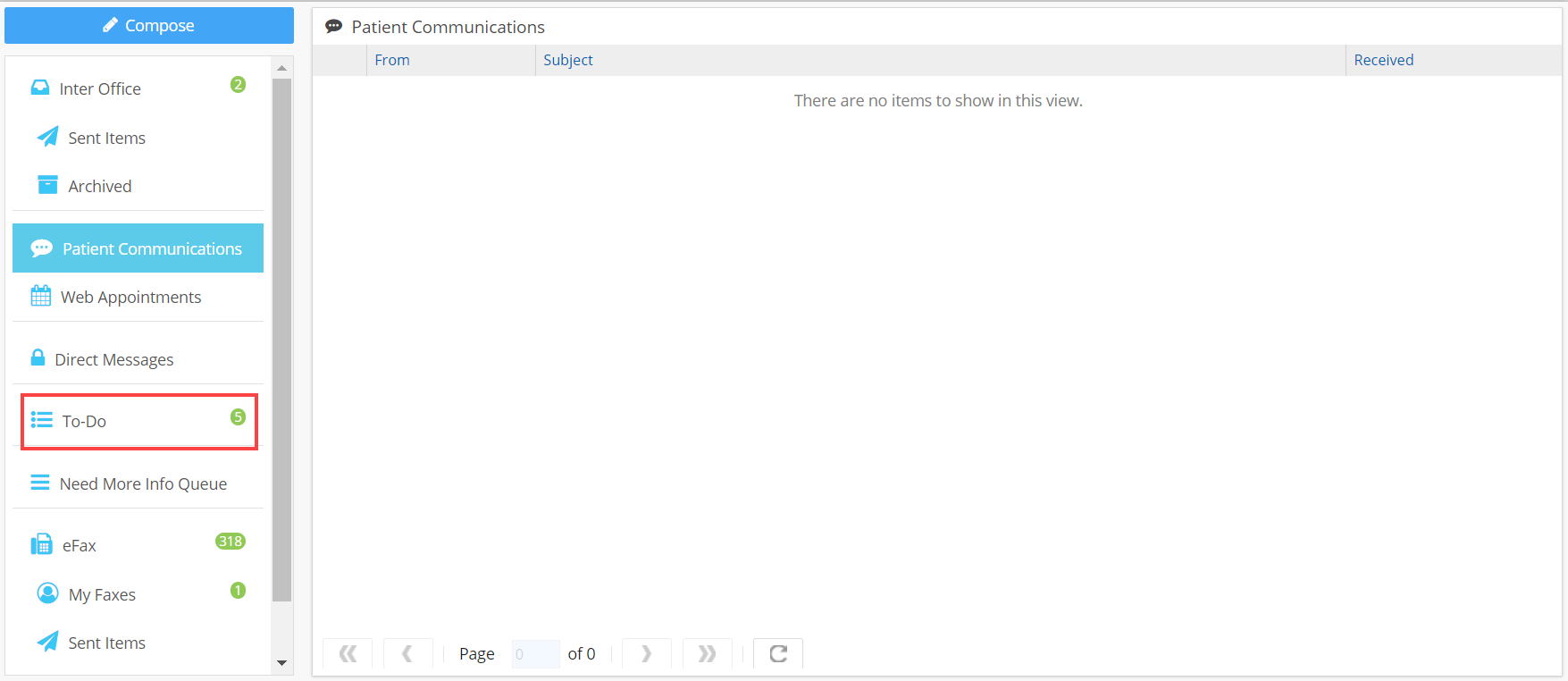Click the 'There are no items to show' message
The width and height of the screenshot is (1568, 681).
[938, 101]
